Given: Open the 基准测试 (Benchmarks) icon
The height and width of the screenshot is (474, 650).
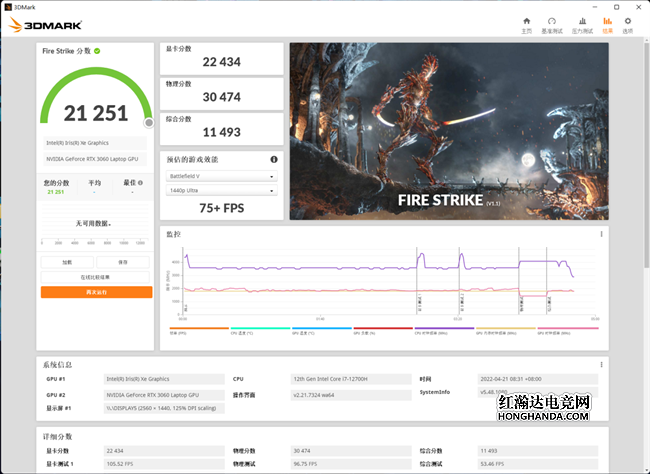Looking at the screenshot, I should [x=551, y=24].
